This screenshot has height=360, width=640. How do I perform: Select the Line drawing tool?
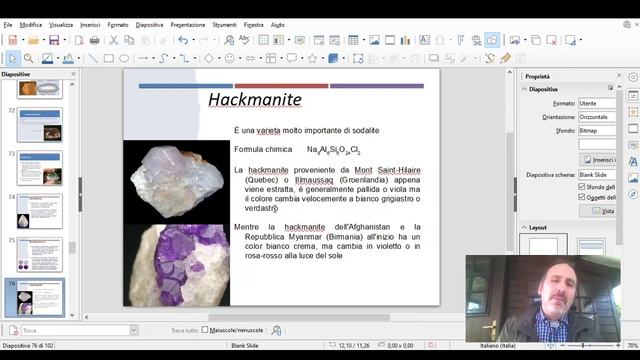[93, 58]
